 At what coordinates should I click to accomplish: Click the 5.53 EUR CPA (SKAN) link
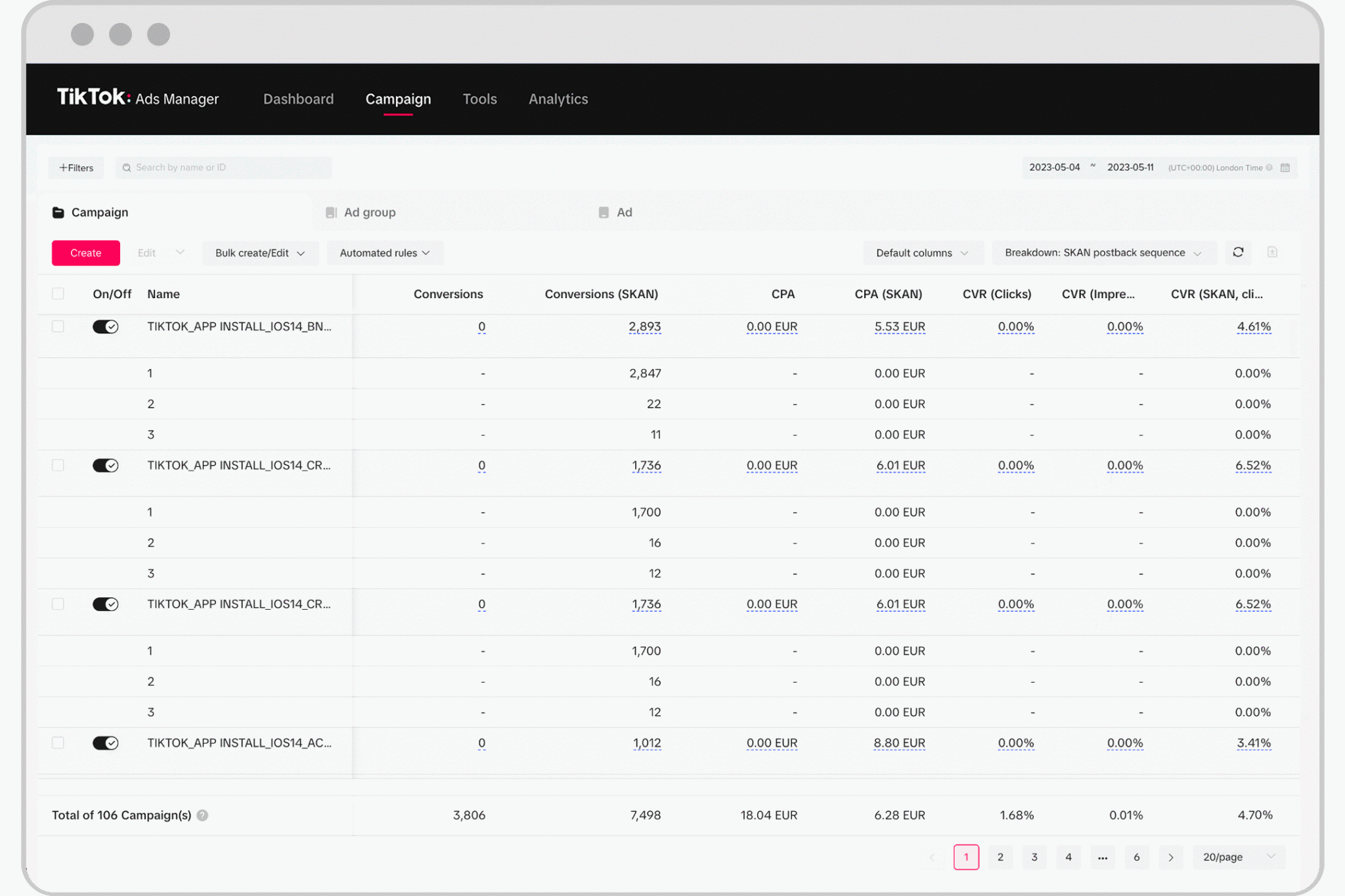(900, 326)
